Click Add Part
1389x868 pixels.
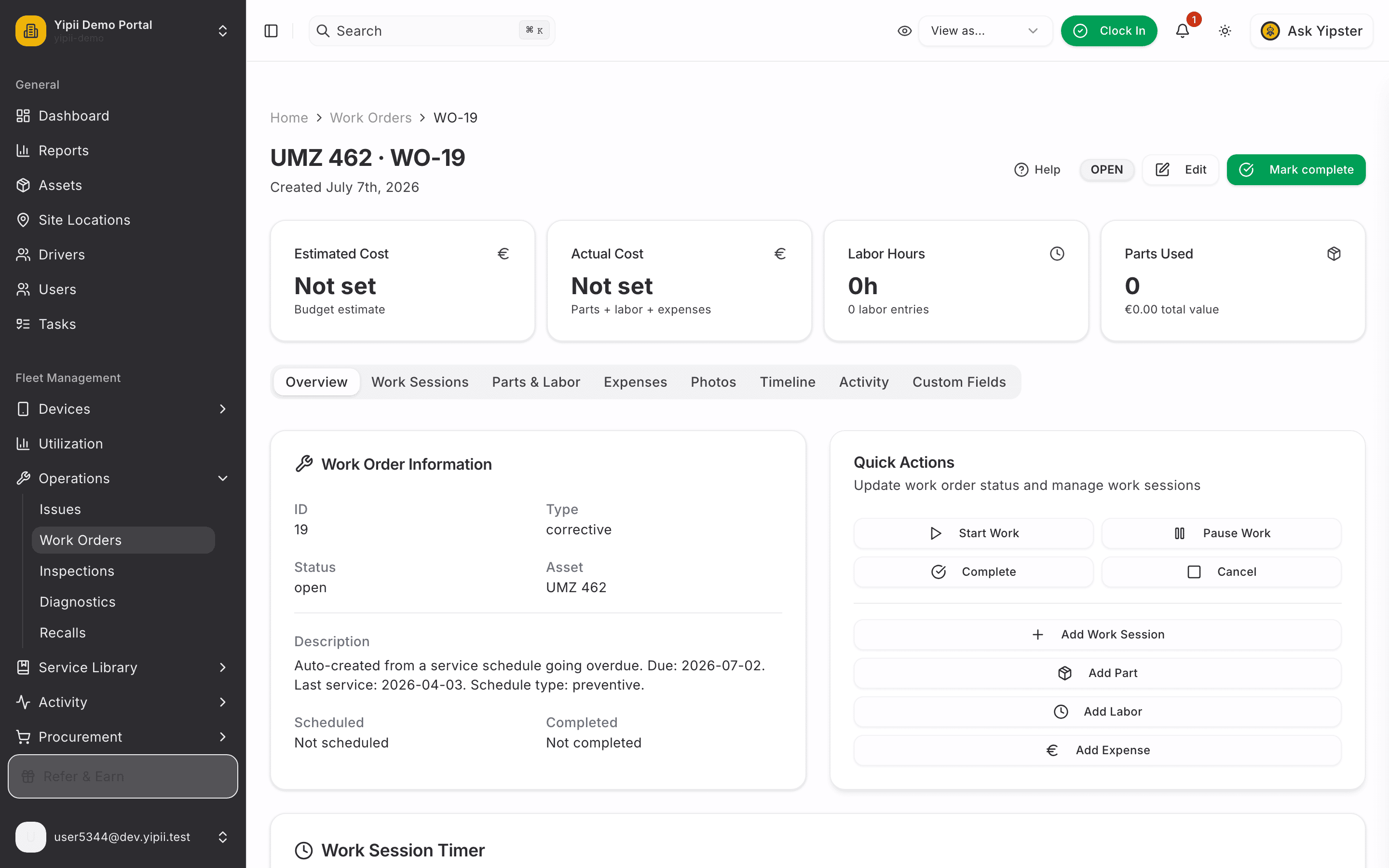(x=1097, y=673)
